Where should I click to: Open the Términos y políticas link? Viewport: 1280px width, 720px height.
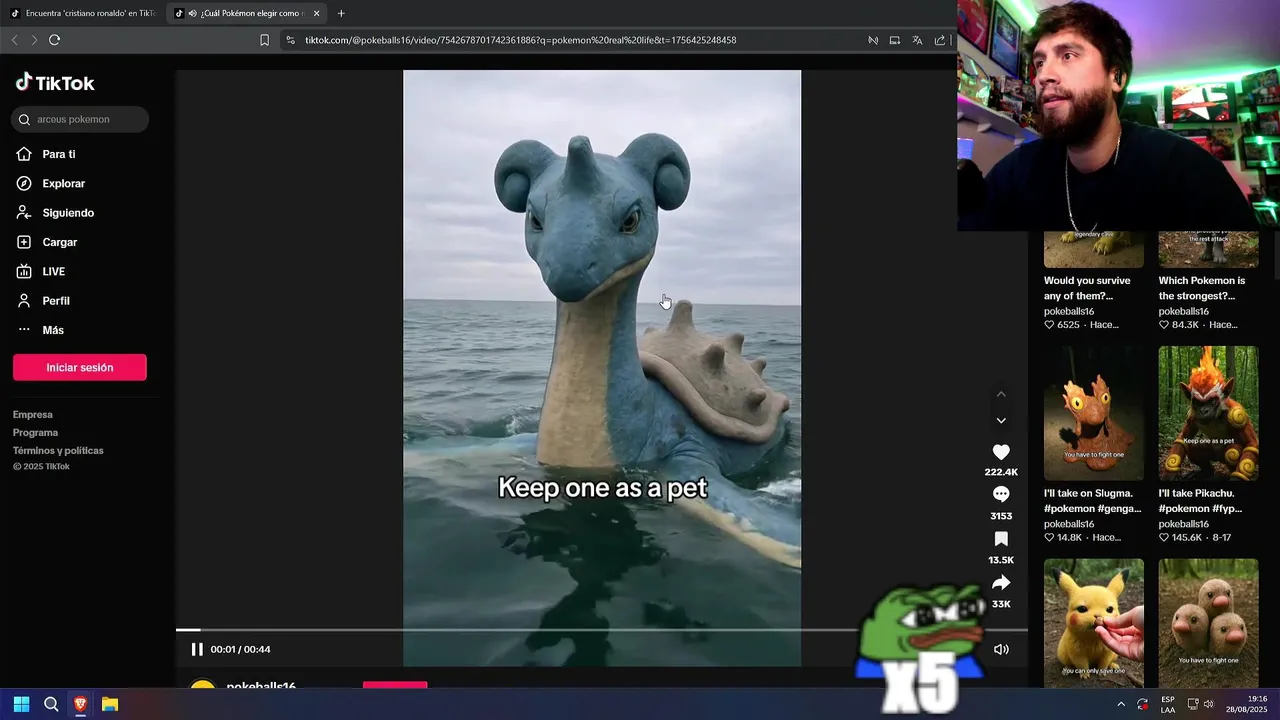point(58,450)
